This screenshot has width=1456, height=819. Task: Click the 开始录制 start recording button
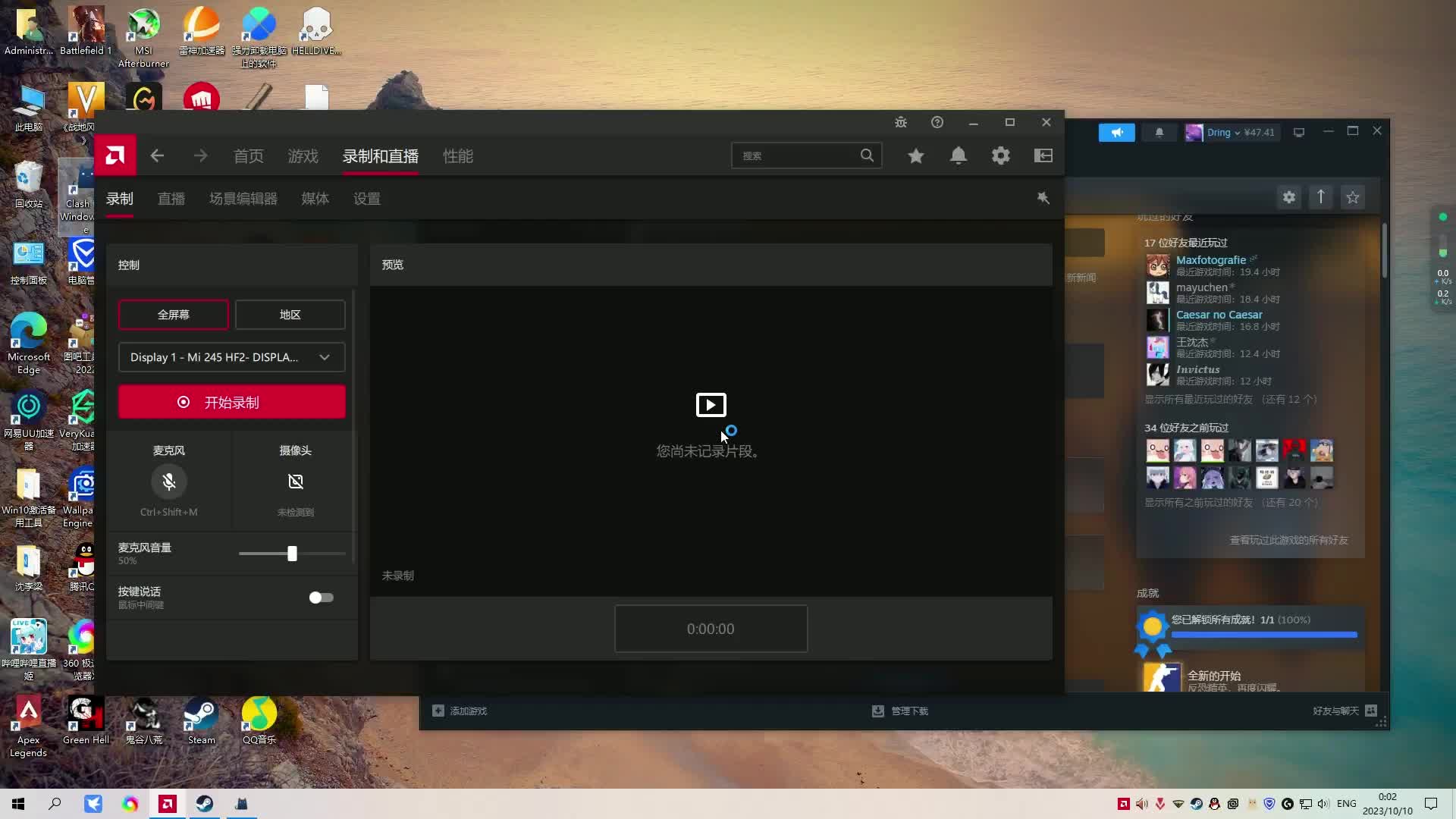(x=231, y=402)
